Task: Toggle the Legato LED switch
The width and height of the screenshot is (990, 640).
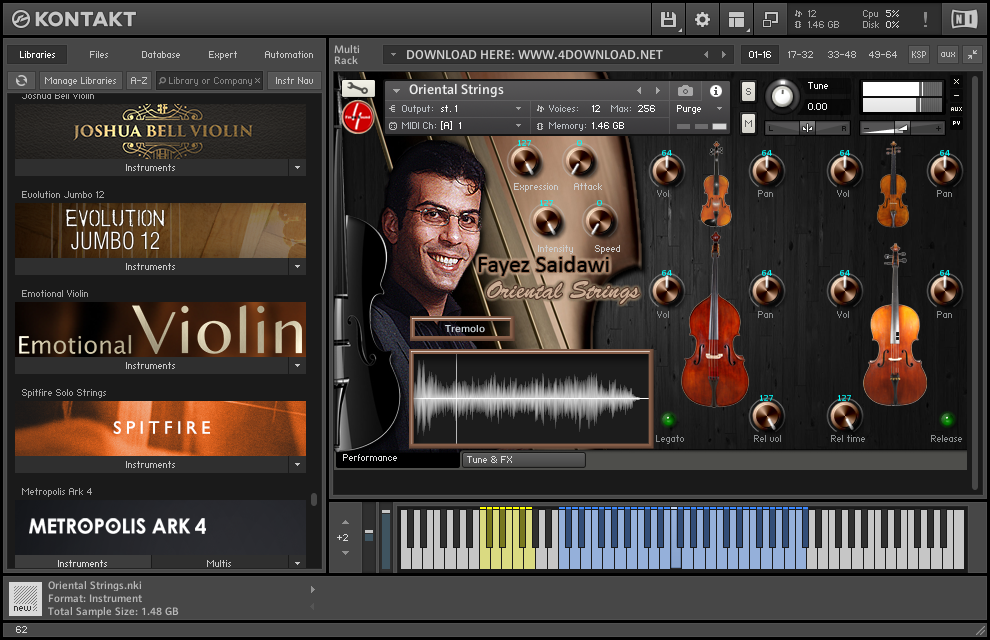Action: click(669, 419)
